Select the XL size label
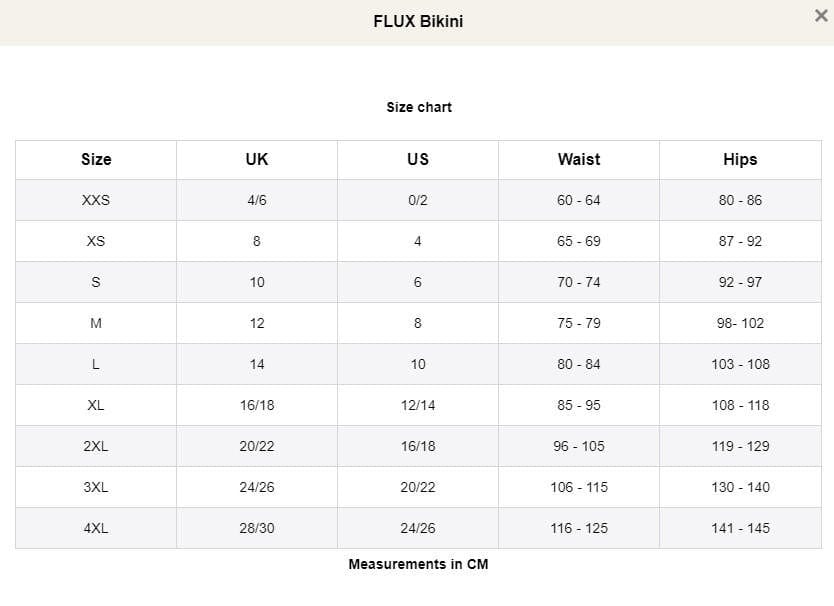This screenshot has height=606, width=834. pyautogui.click(x=95, y=405)
